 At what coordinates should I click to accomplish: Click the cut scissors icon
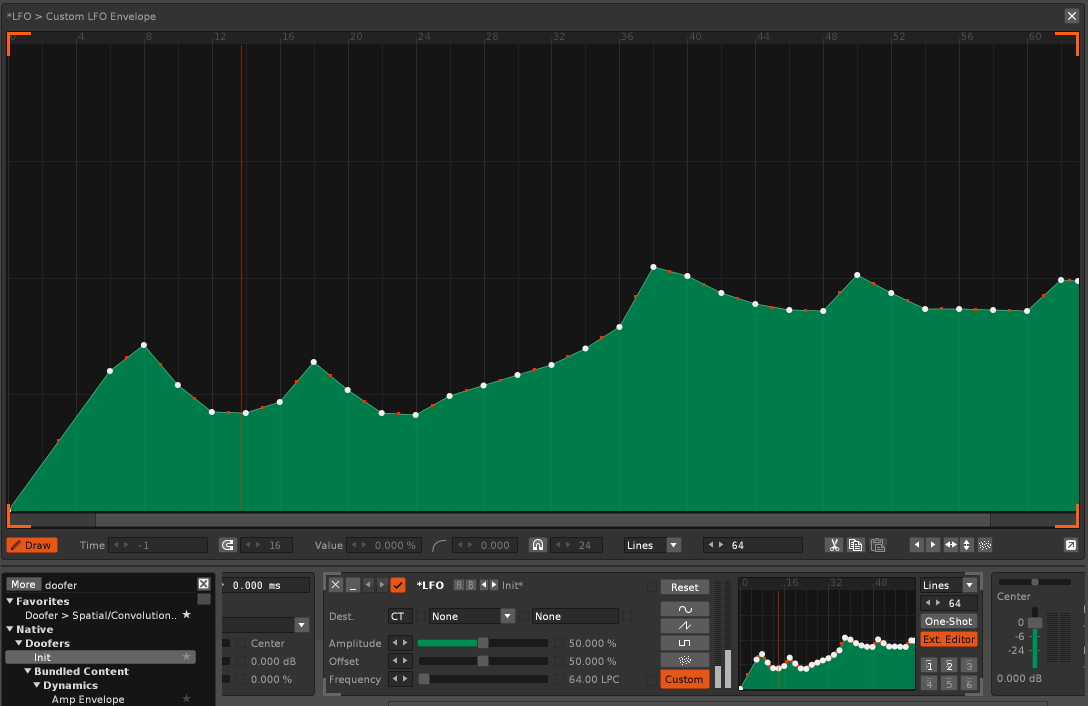(x=833, y=545)
